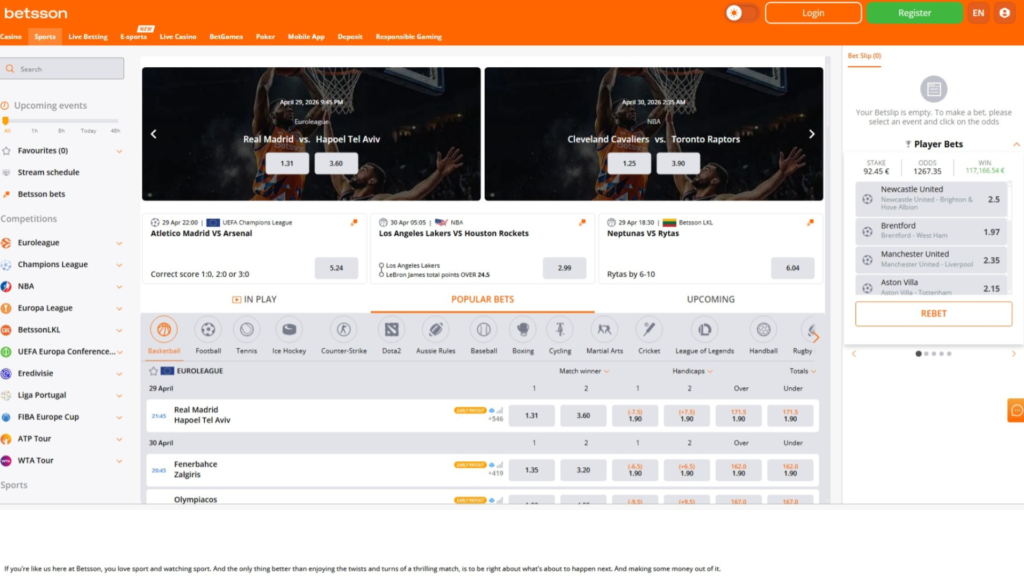The width and height of the screenshot is (1024, 576).
Task: Pin the Neptunas VS Rytas bet
Action: tap(810, 223)
